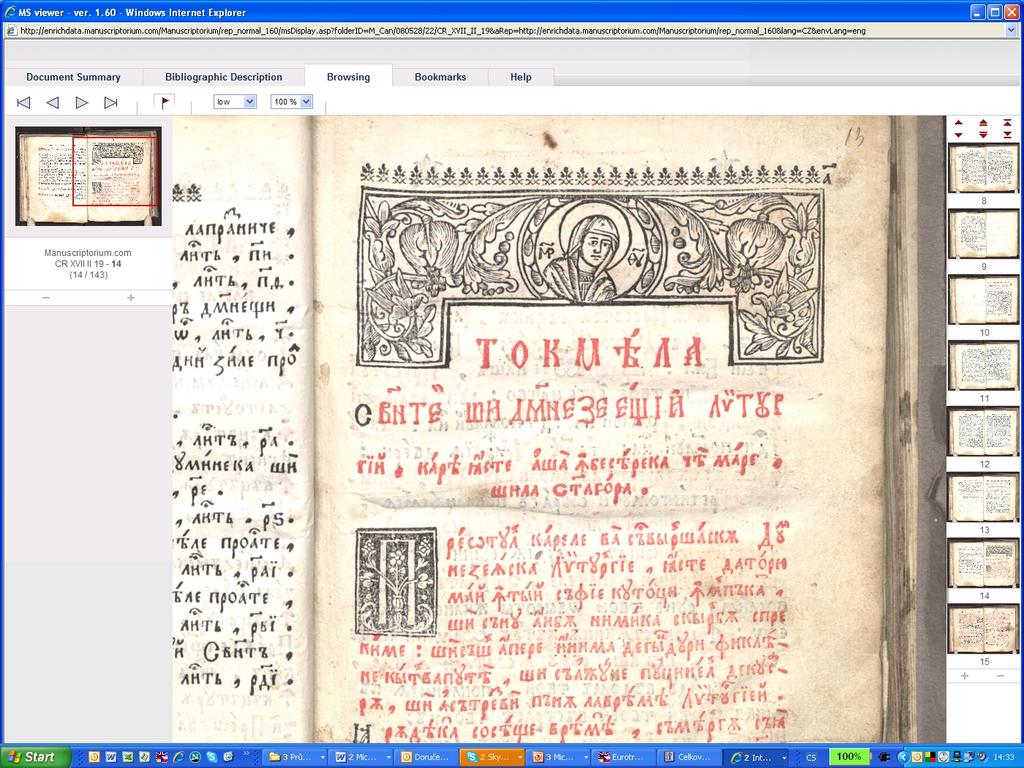The image size is (1024, 768).
Task: Open the zoom dropdown showing 100 %
Action: [291, 102]
